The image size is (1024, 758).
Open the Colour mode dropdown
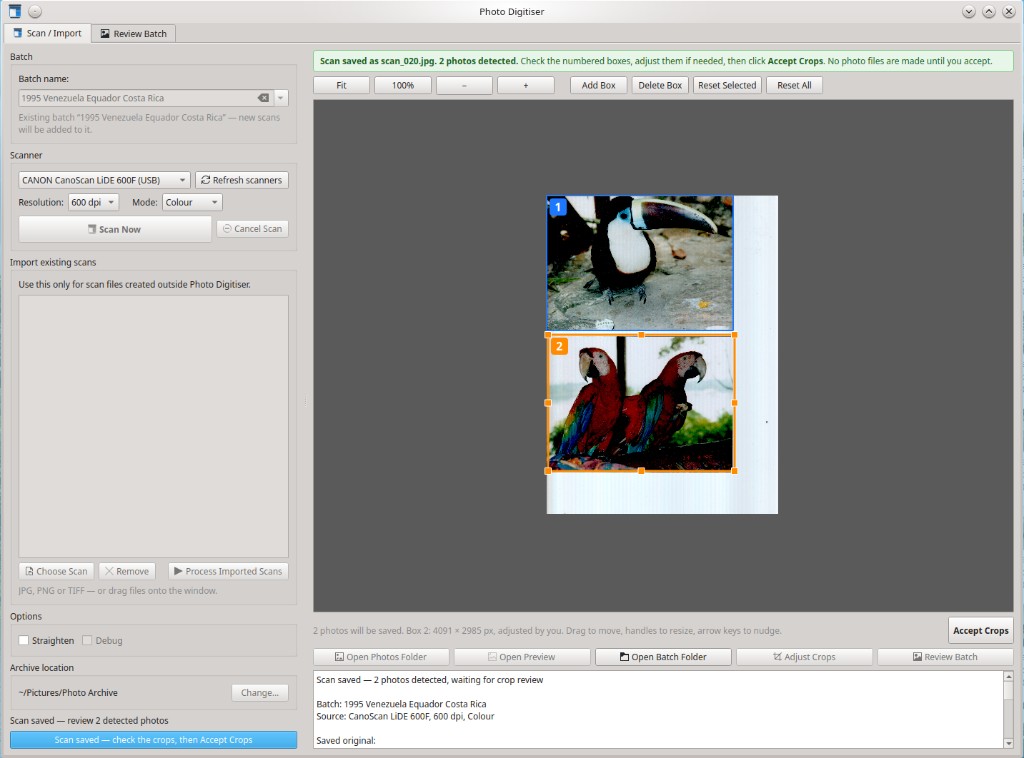(192, 202)
